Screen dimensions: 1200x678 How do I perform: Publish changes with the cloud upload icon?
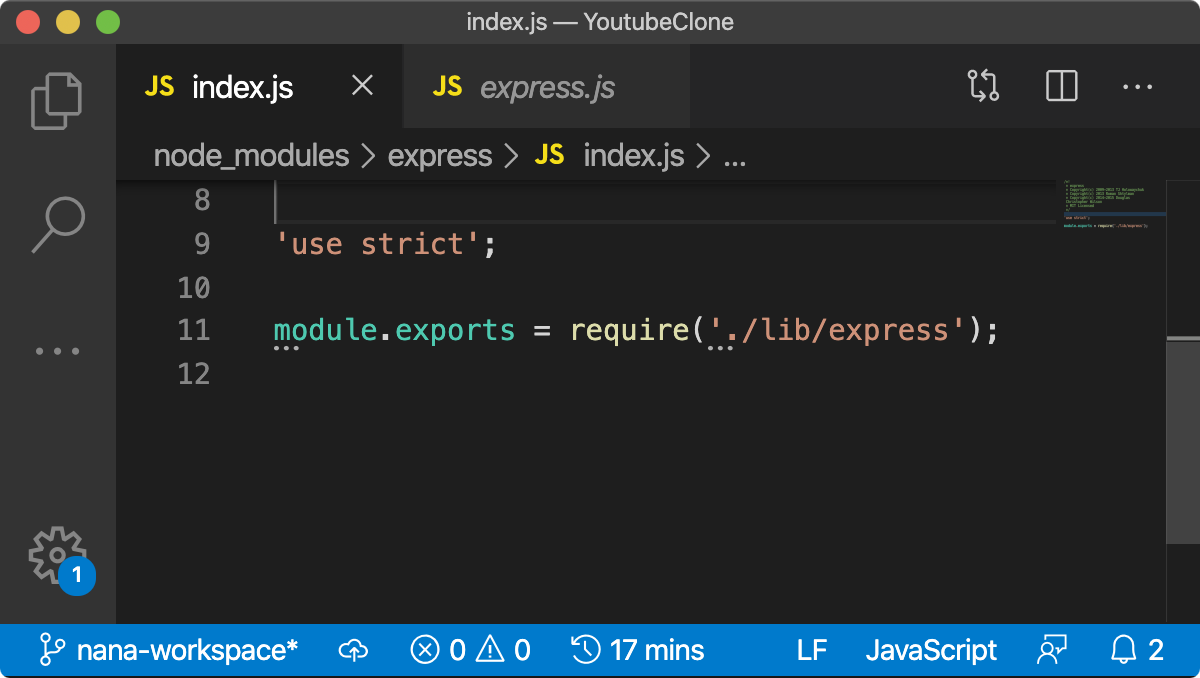click(353, 651)
